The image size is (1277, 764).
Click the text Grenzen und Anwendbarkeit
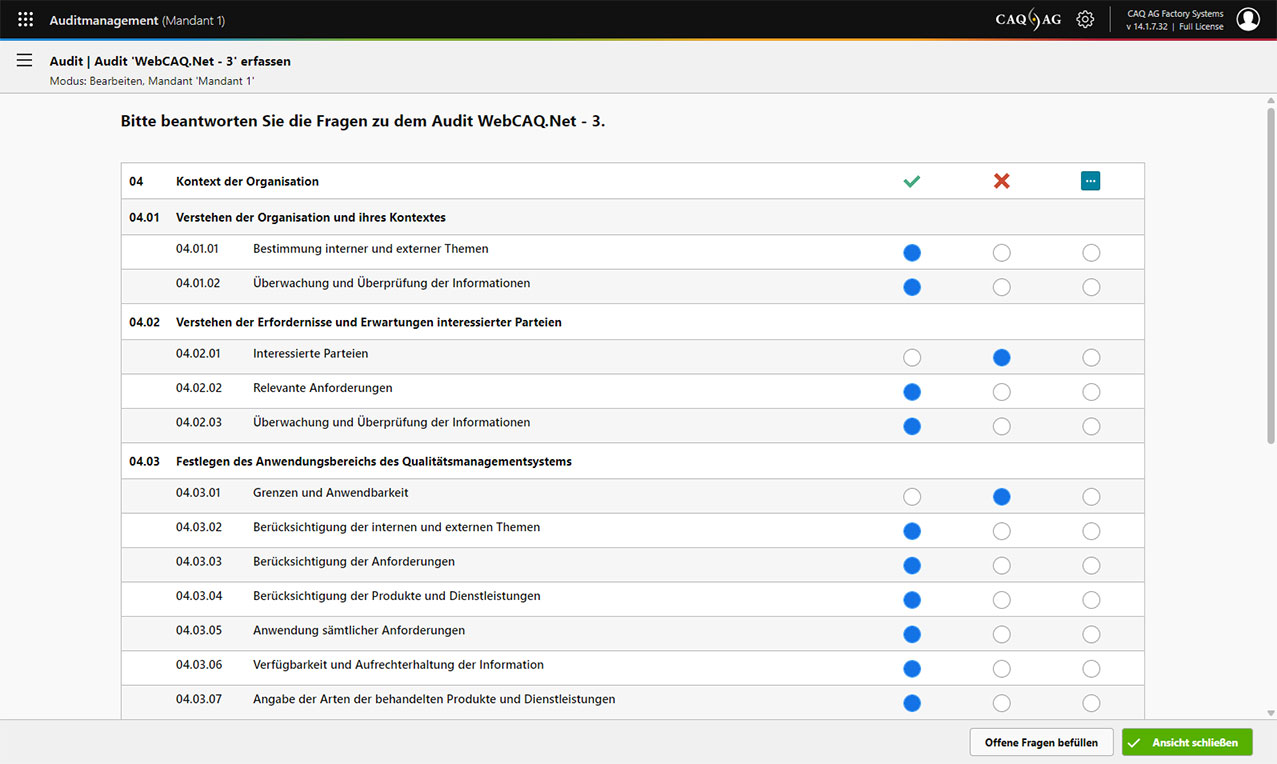(331, 492)
